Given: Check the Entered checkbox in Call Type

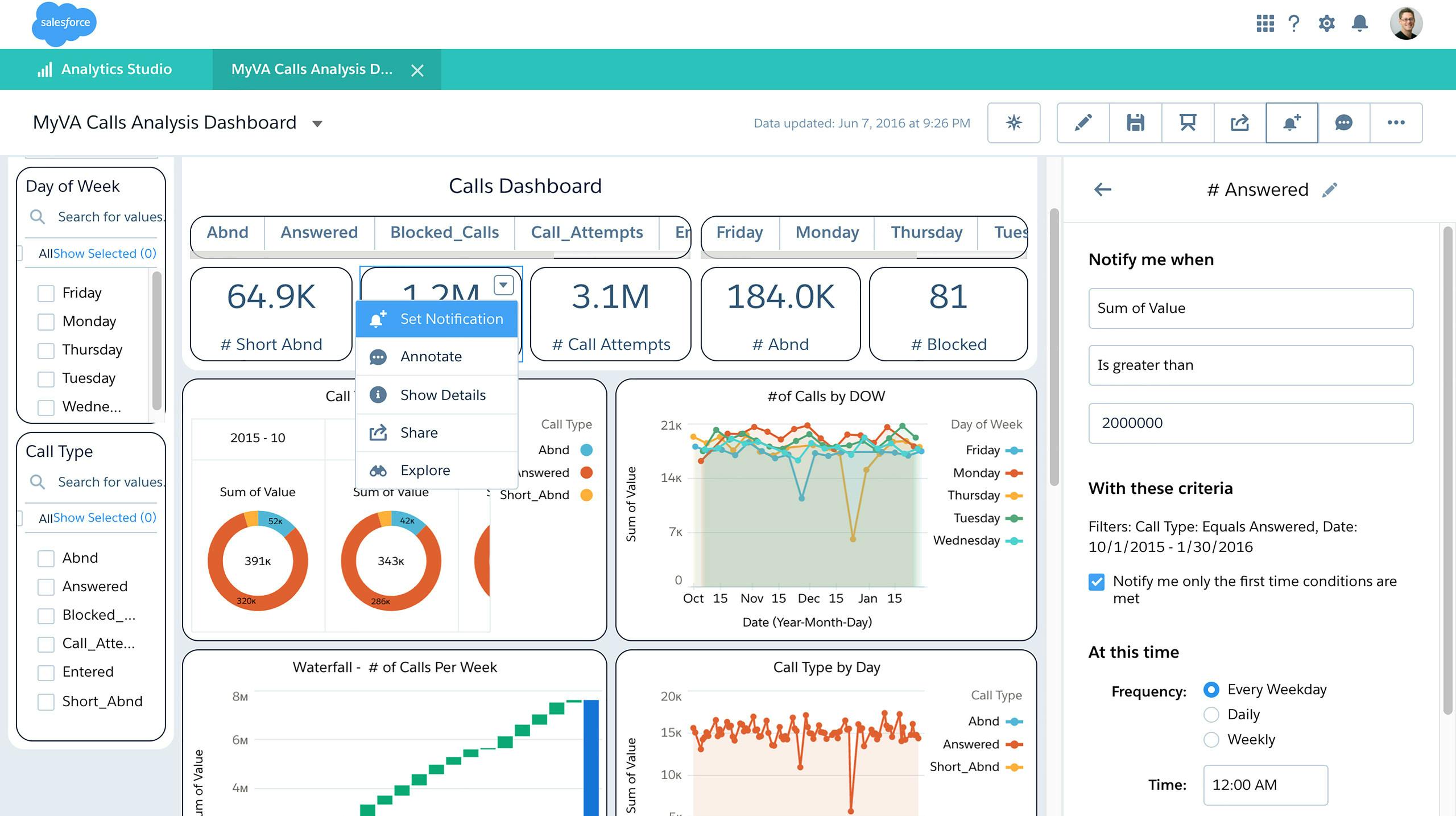Looking at the screenshot, I should tap(46, 673).
